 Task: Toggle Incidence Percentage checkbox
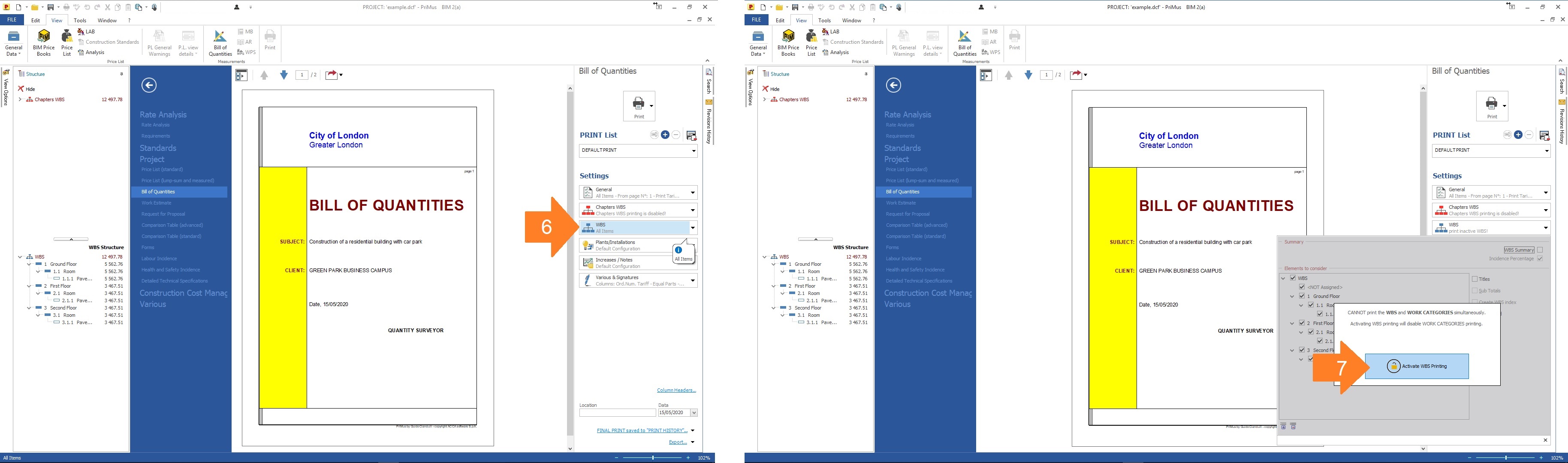[x=1540, y=259]
